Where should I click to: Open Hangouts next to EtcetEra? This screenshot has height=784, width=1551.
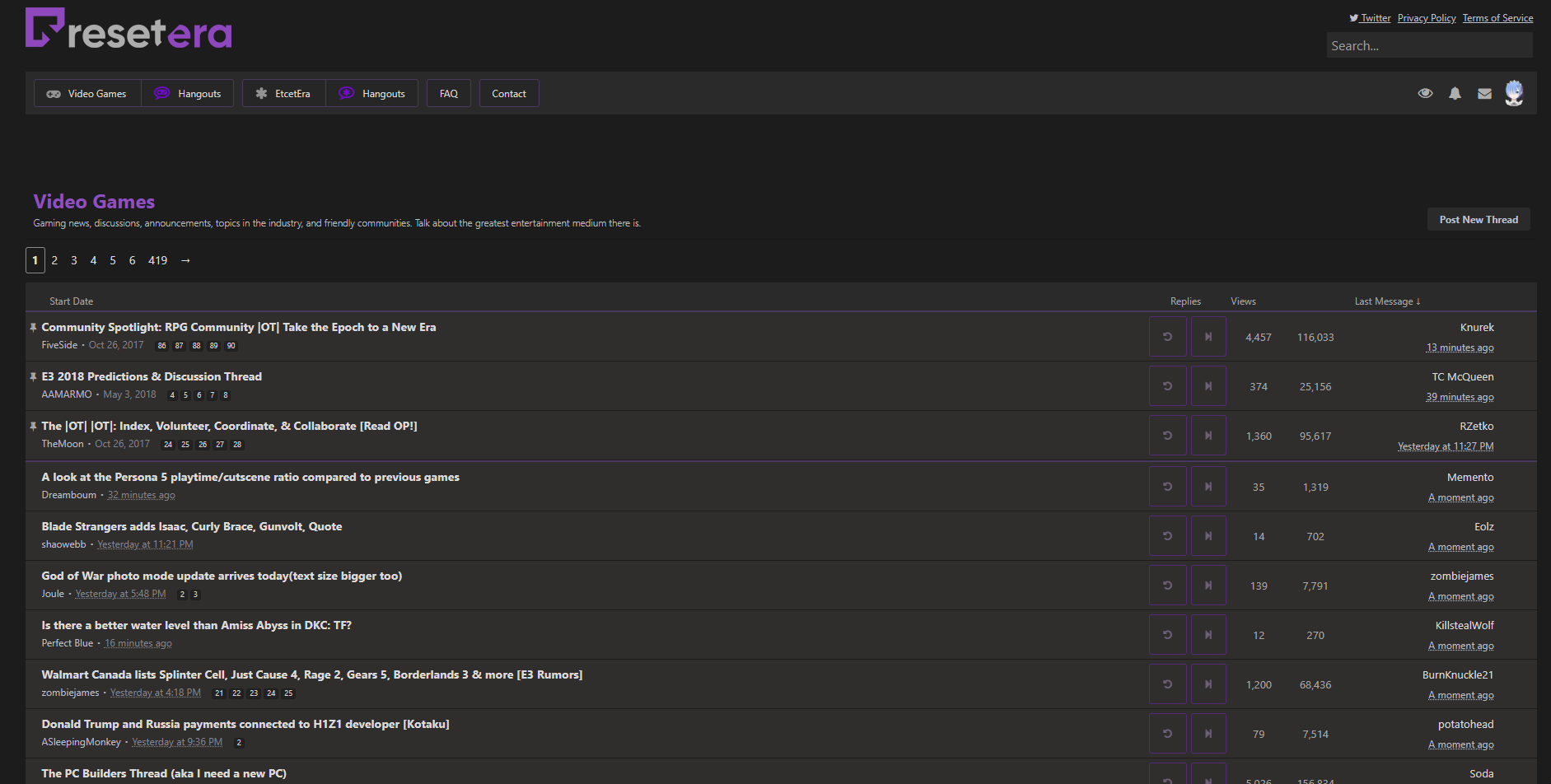[x=372, y=93]
